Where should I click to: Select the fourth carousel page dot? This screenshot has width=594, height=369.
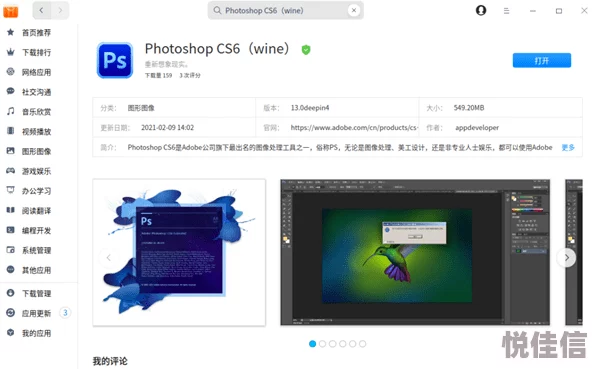click(x=342, y=344)
